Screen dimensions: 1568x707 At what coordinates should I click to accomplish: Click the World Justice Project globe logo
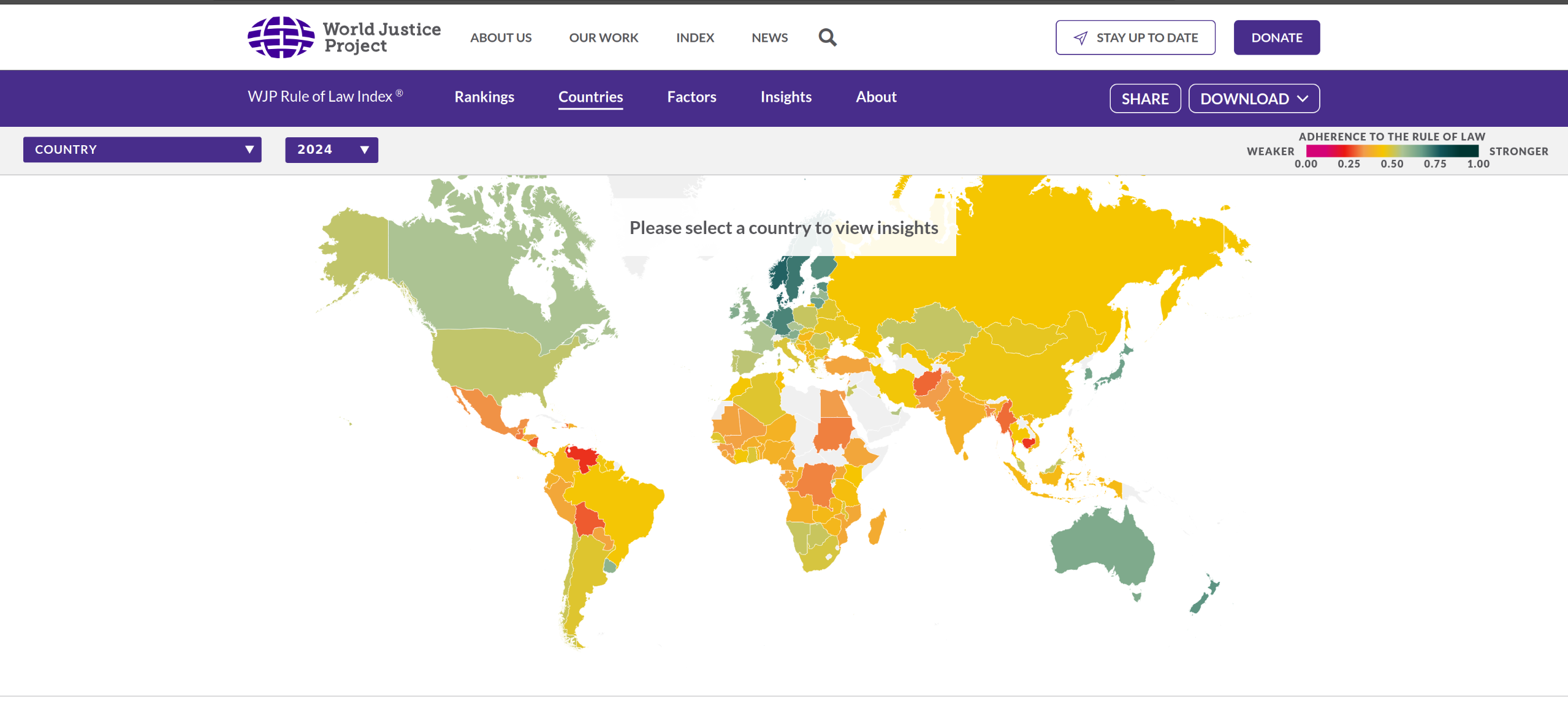[281, 37]
